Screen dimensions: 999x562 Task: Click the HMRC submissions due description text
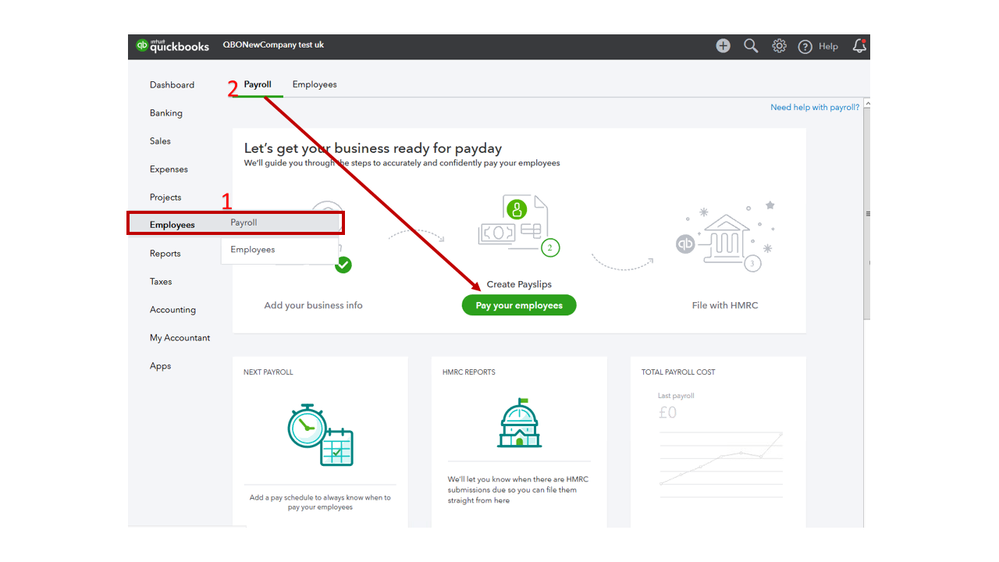[x=517, y=489]
